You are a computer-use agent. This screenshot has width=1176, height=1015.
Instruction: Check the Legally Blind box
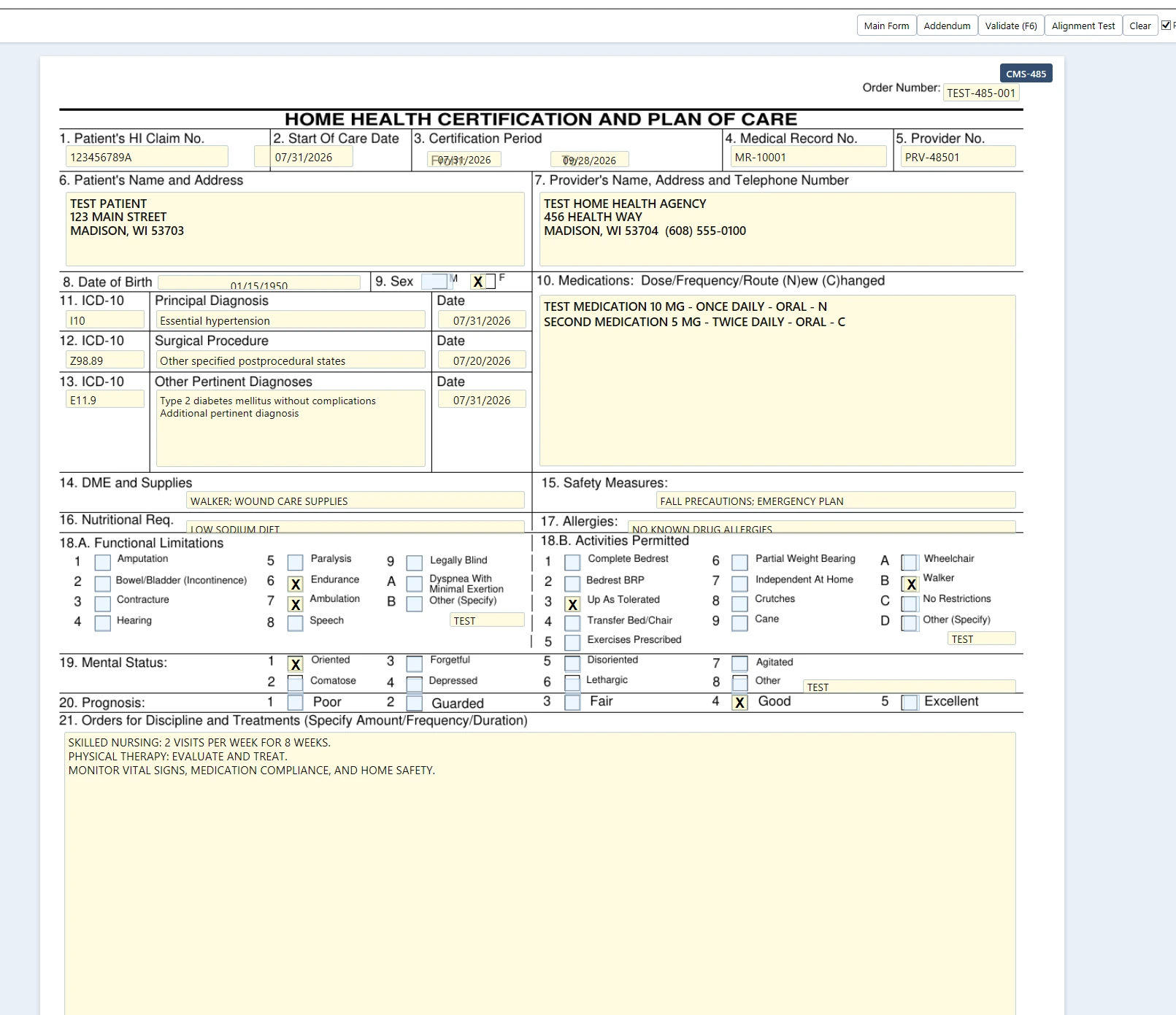pyautogui.click(x=414, y=563)
